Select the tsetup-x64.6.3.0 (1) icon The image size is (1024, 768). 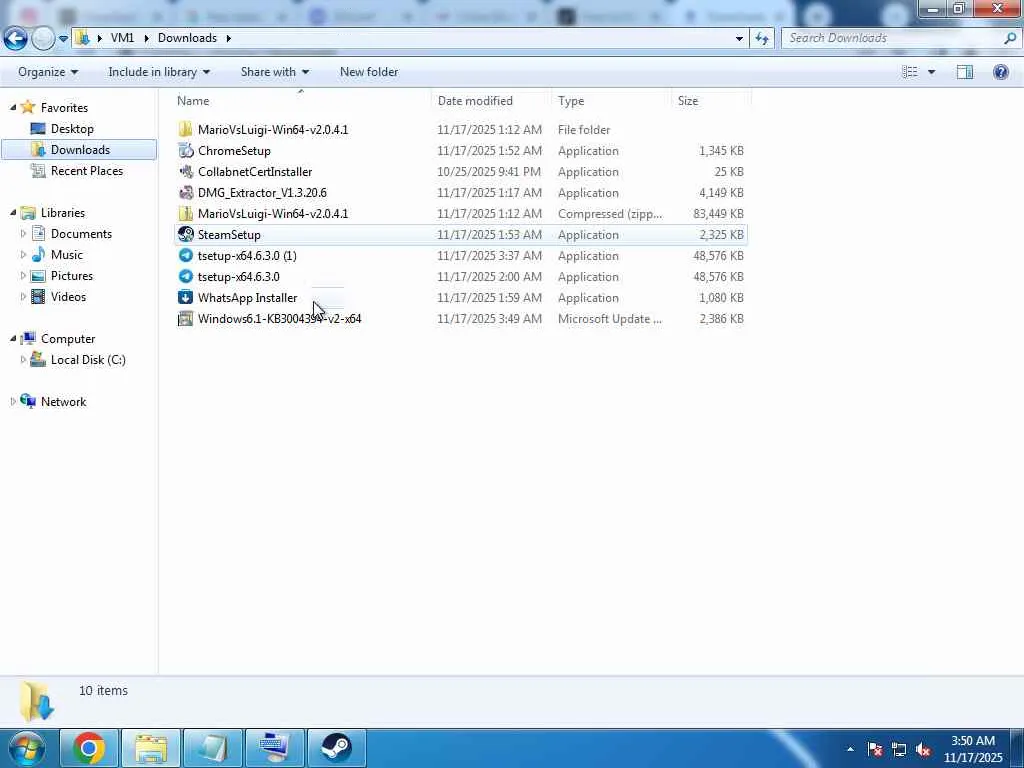(x=185, y=255)
